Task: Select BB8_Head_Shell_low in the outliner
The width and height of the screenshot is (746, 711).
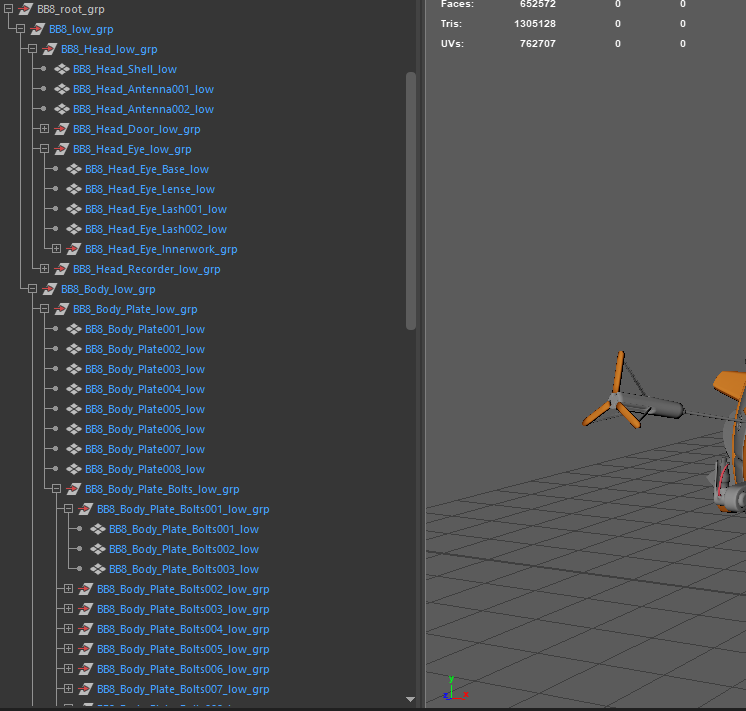Action: [125, 69]
